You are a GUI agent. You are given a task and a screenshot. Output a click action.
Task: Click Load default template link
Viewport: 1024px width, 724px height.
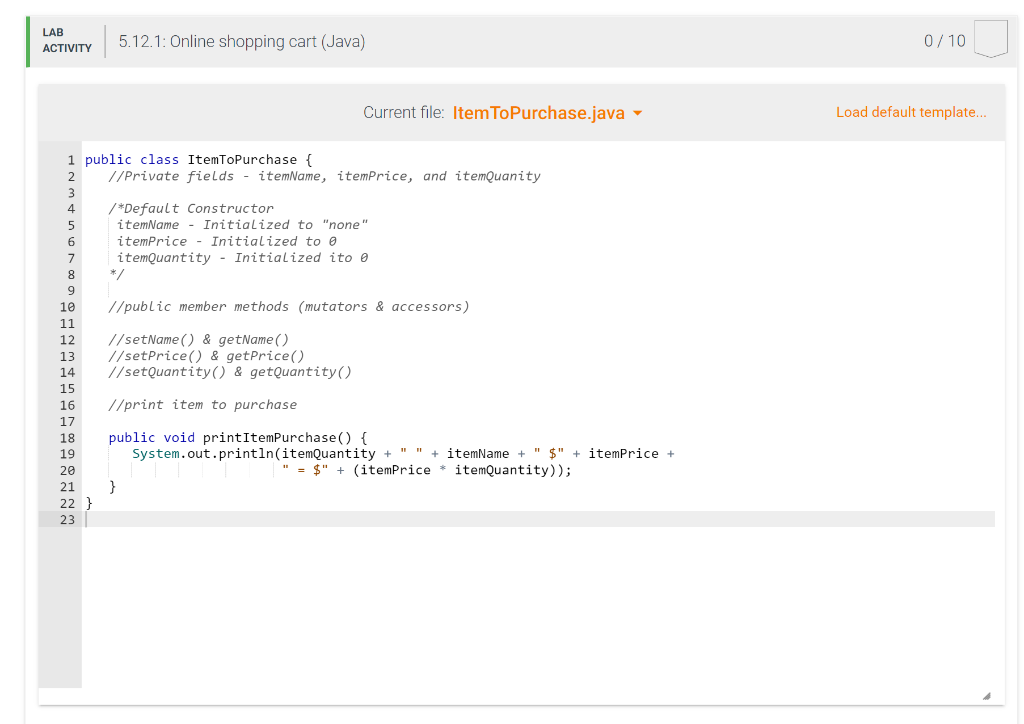(910, 112)
